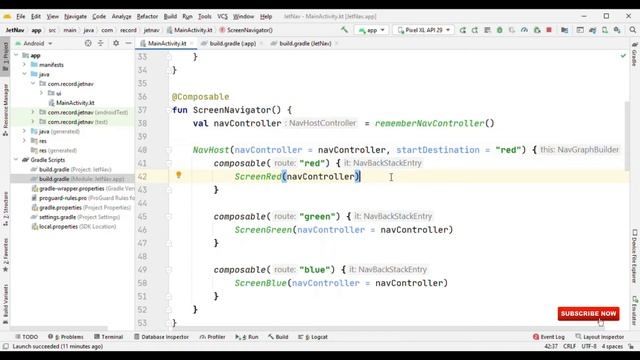Open the Event Log
The image size is (640, 360).
click(x=549, y=337)
